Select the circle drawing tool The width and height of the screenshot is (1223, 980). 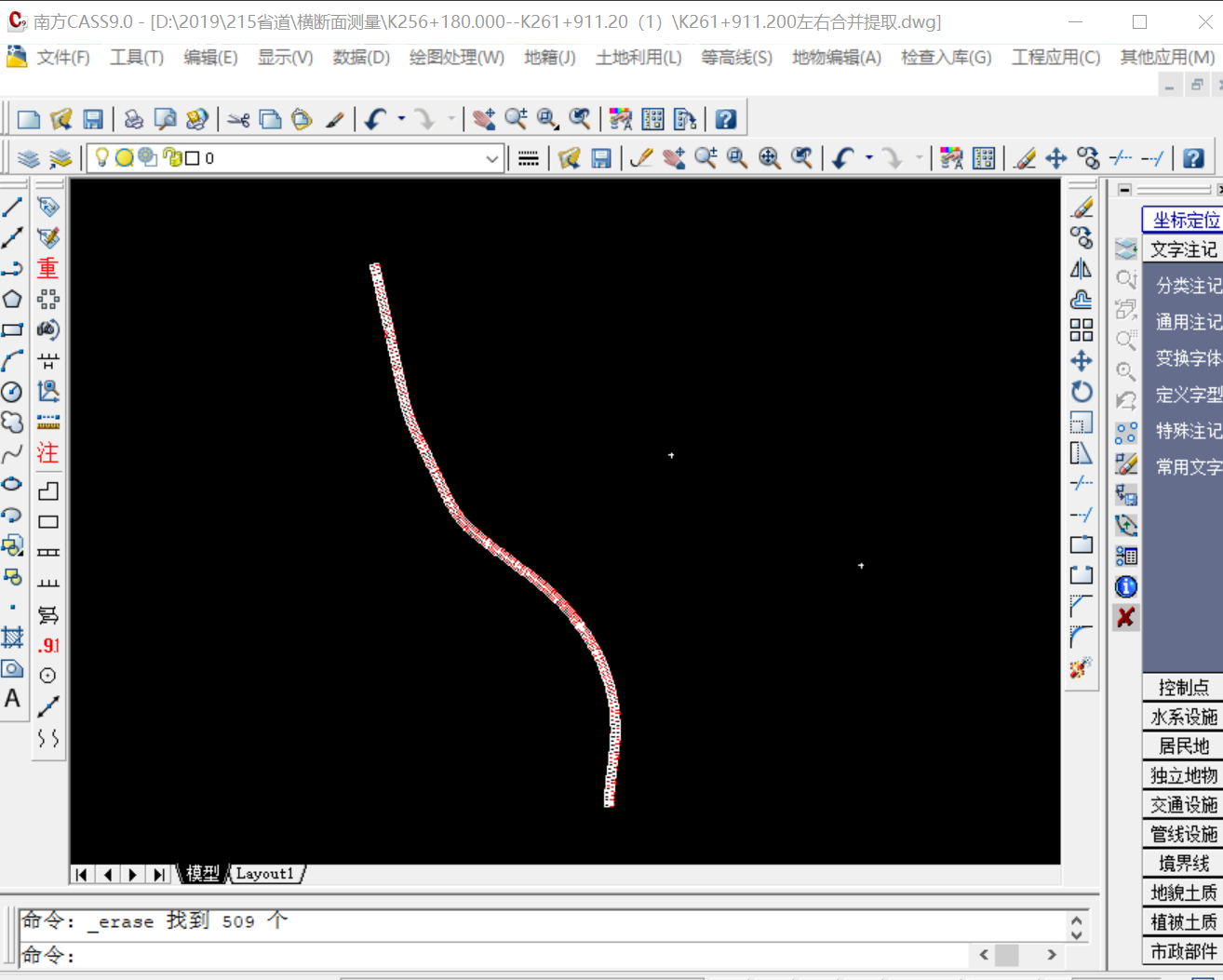(12, 391)
